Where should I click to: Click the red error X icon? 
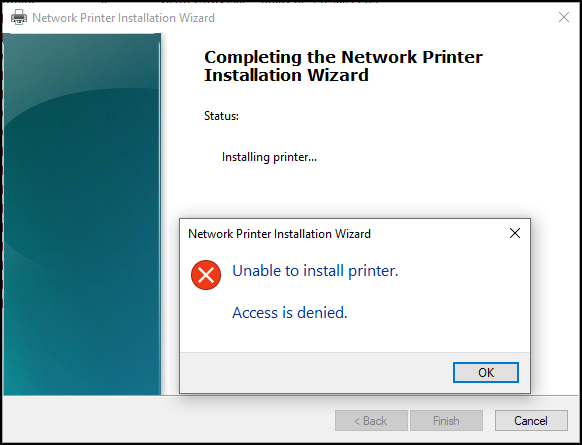point(206,275)
